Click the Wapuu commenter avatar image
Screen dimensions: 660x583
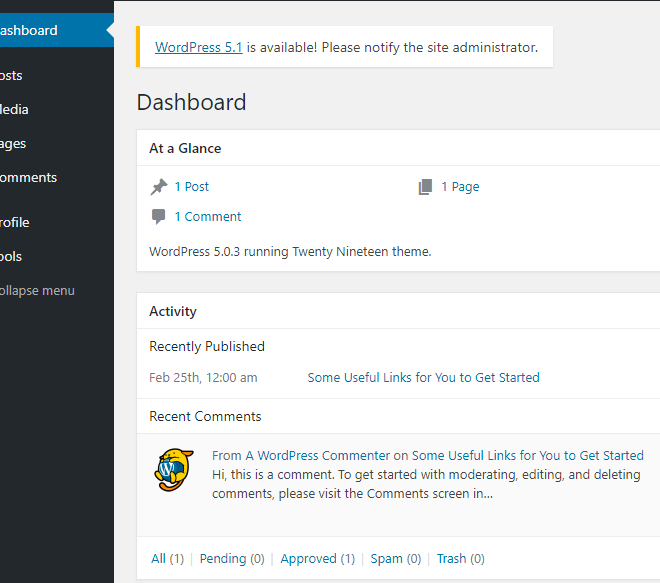coord(174,469)
